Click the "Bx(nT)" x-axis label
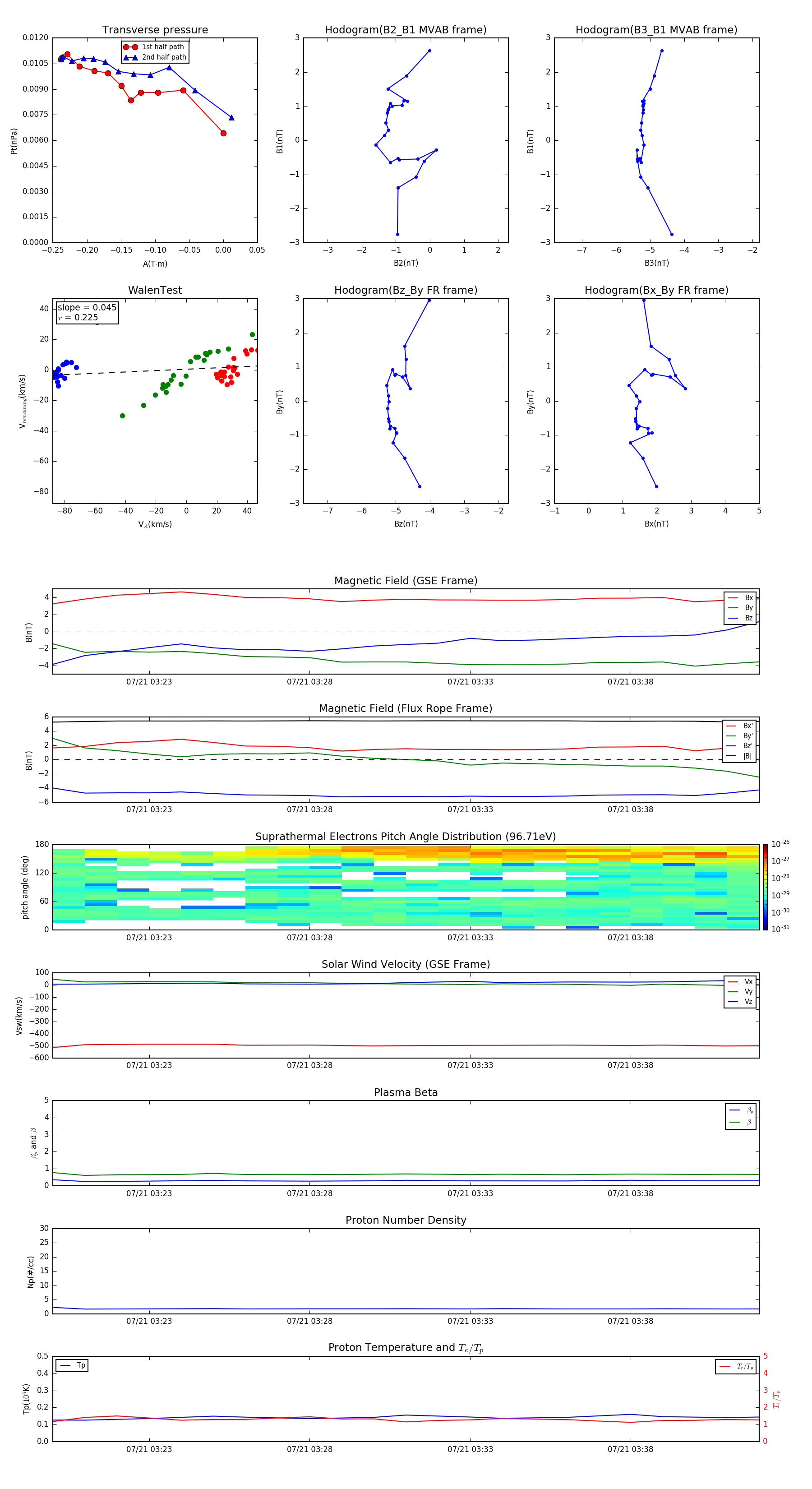 pos(656,524)
